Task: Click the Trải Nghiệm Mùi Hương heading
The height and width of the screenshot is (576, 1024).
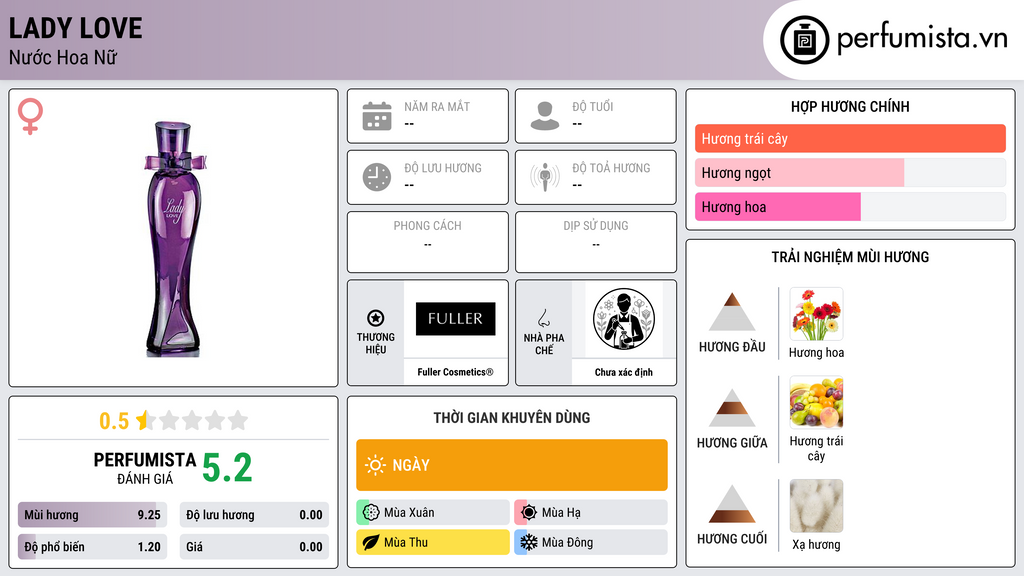Action: 850,257
